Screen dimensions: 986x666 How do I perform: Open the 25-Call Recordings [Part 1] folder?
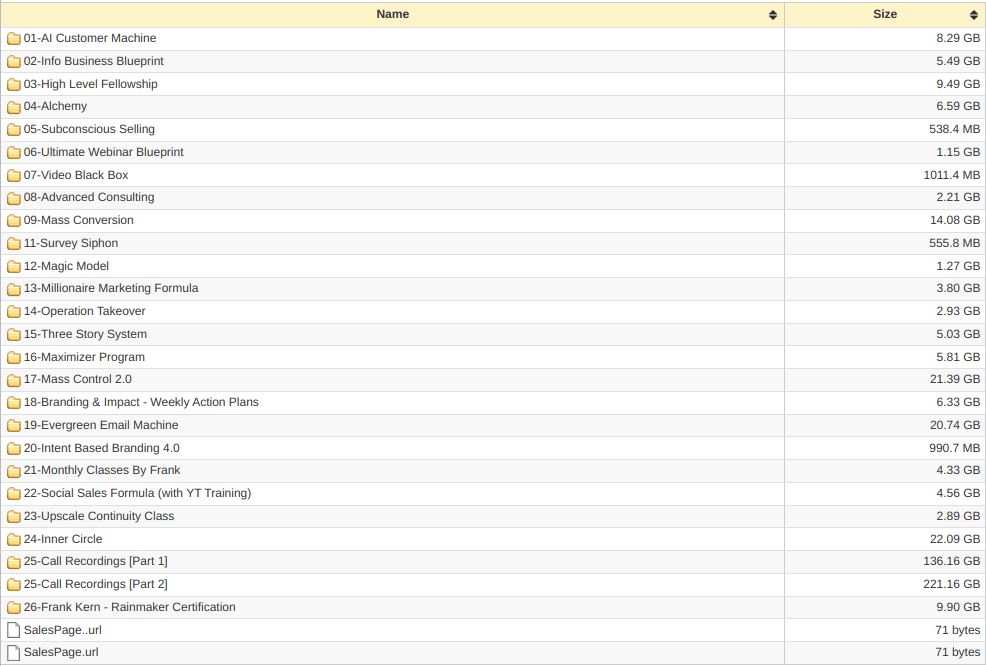[96, 561]
